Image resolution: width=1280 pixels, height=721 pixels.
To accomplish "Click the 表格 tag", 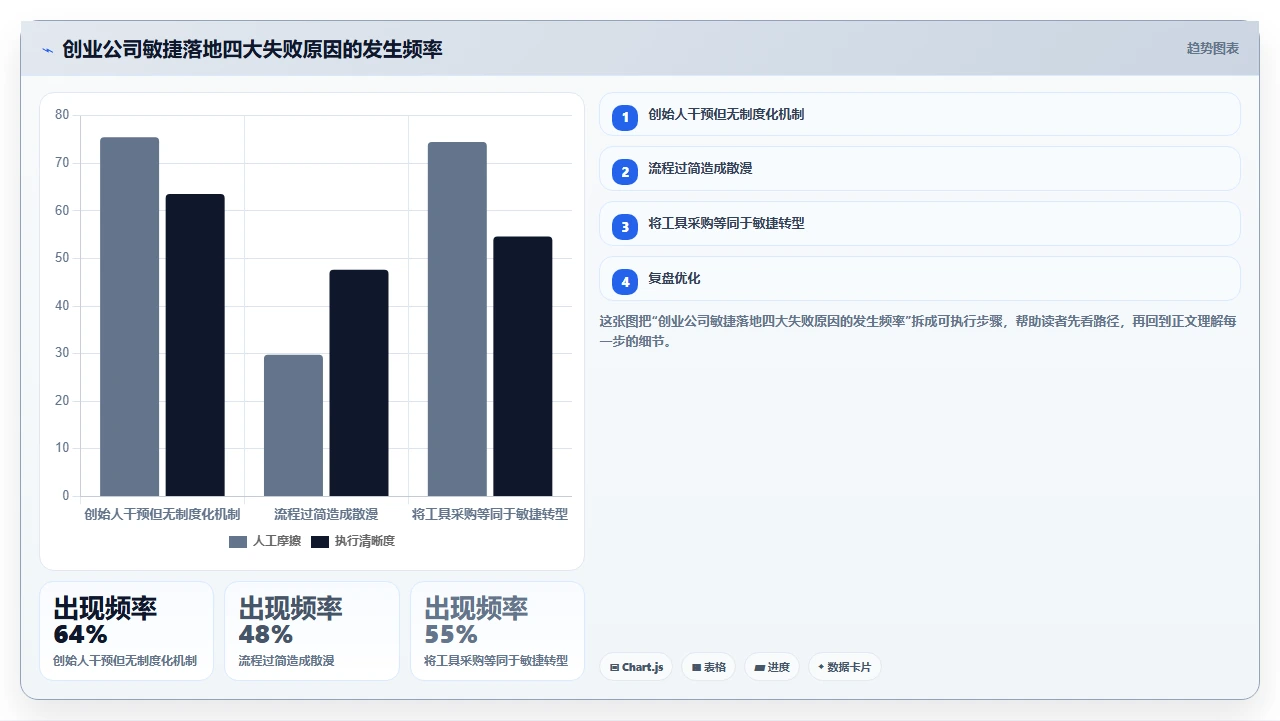I will [709, 667].
